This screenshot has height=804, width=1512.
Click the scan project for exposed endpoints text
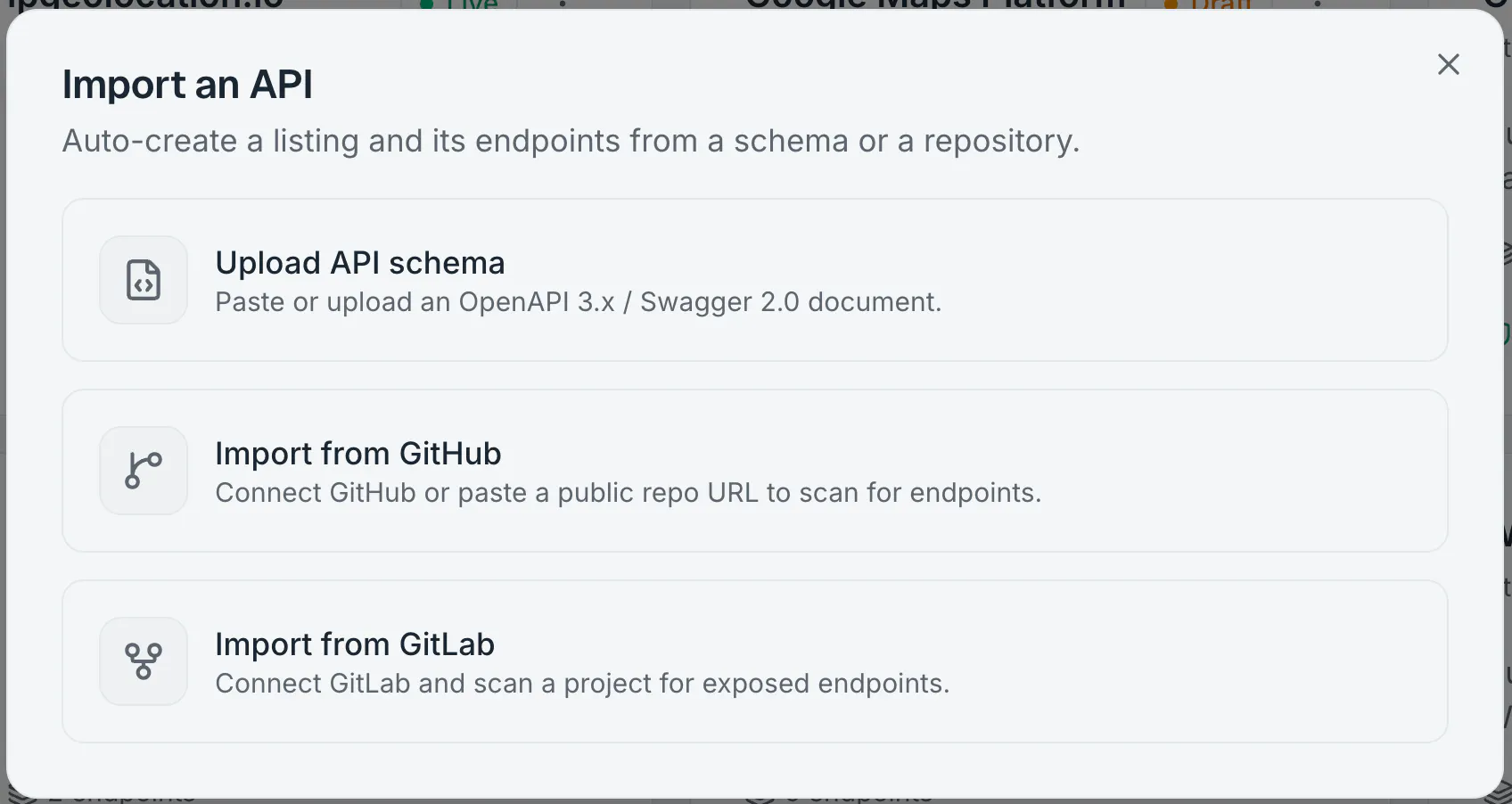click(583, 684)
